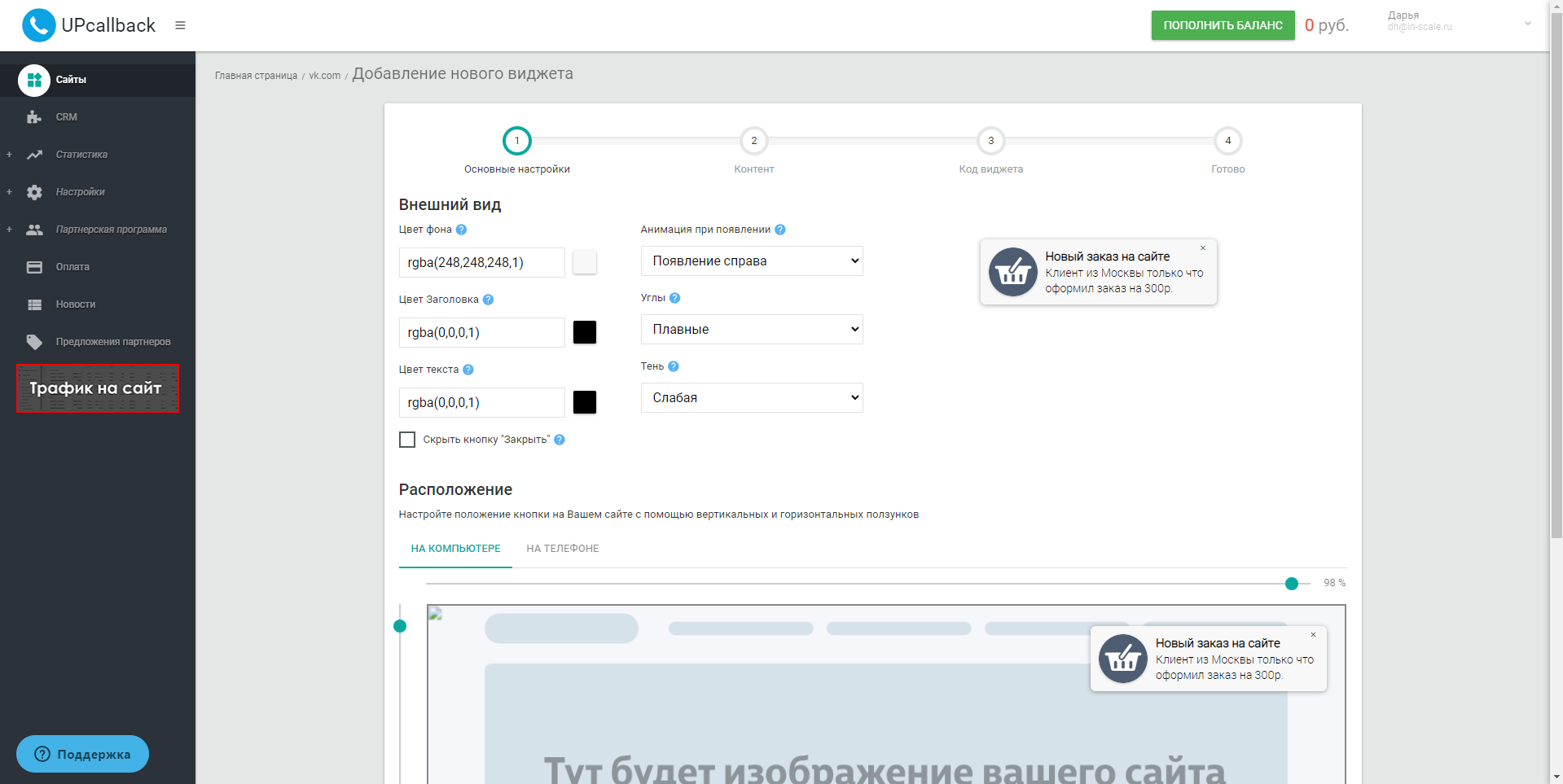Image resolution: width=1563 pixels, height=784 pixels.
Task: Open Анимация при появлении dropdown
Action: click(x=752, y=261)
